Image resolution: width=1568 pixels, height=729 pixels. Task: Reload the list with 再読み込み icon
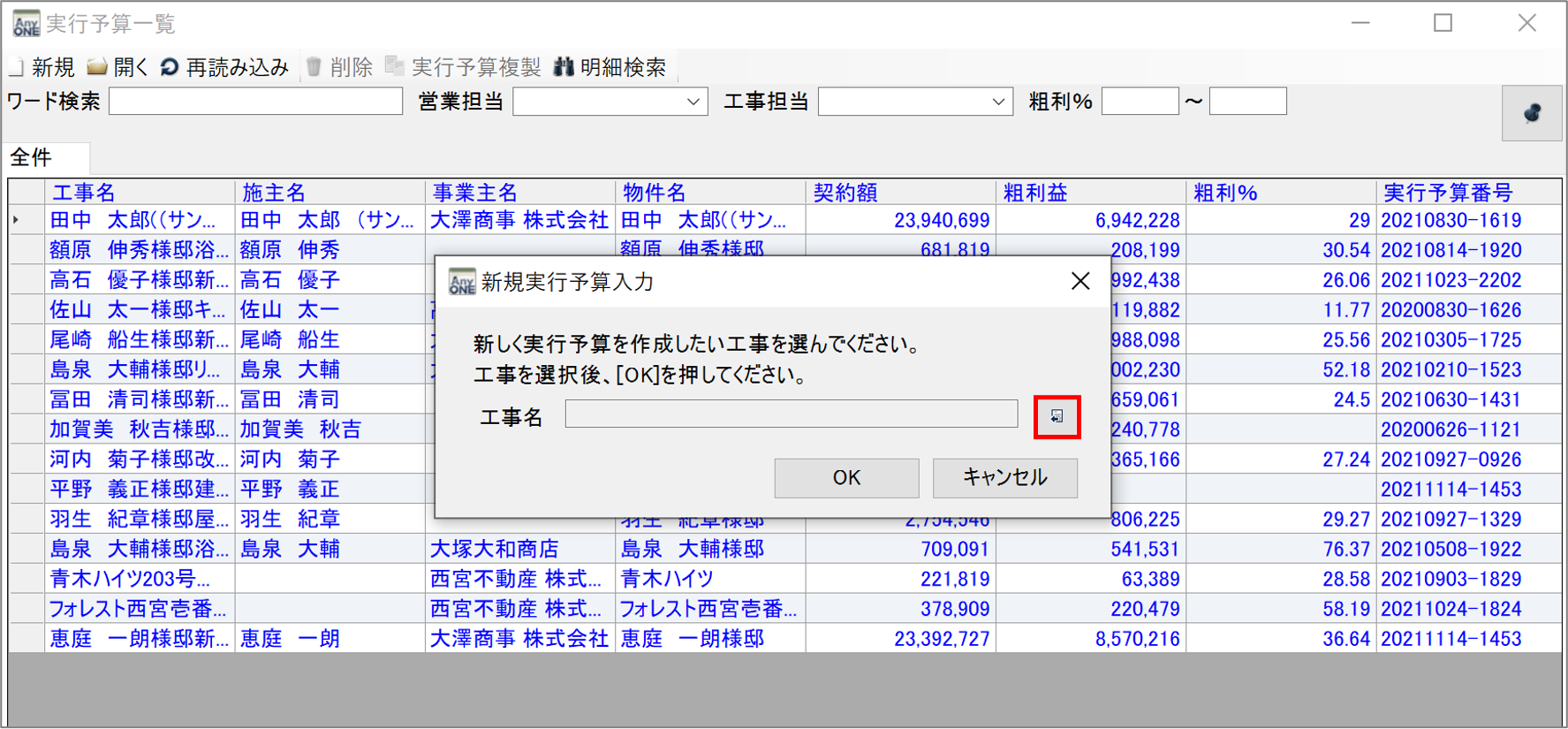point(170,67)
